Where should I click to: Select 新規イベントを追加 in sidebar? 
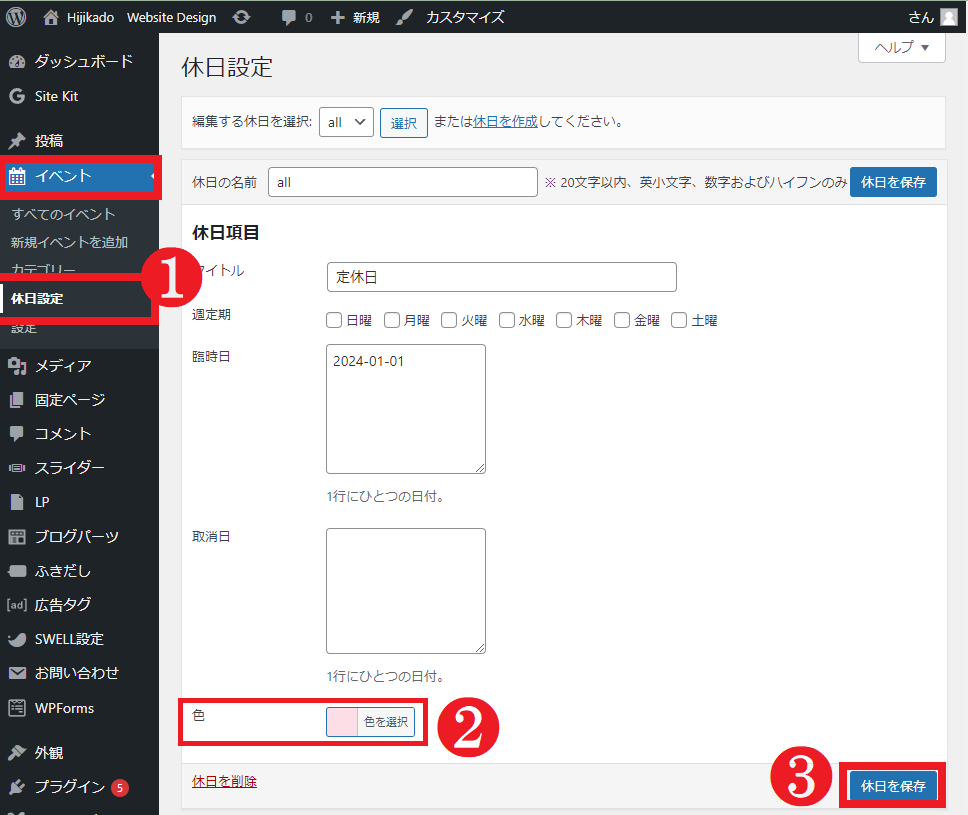[69, 242]
